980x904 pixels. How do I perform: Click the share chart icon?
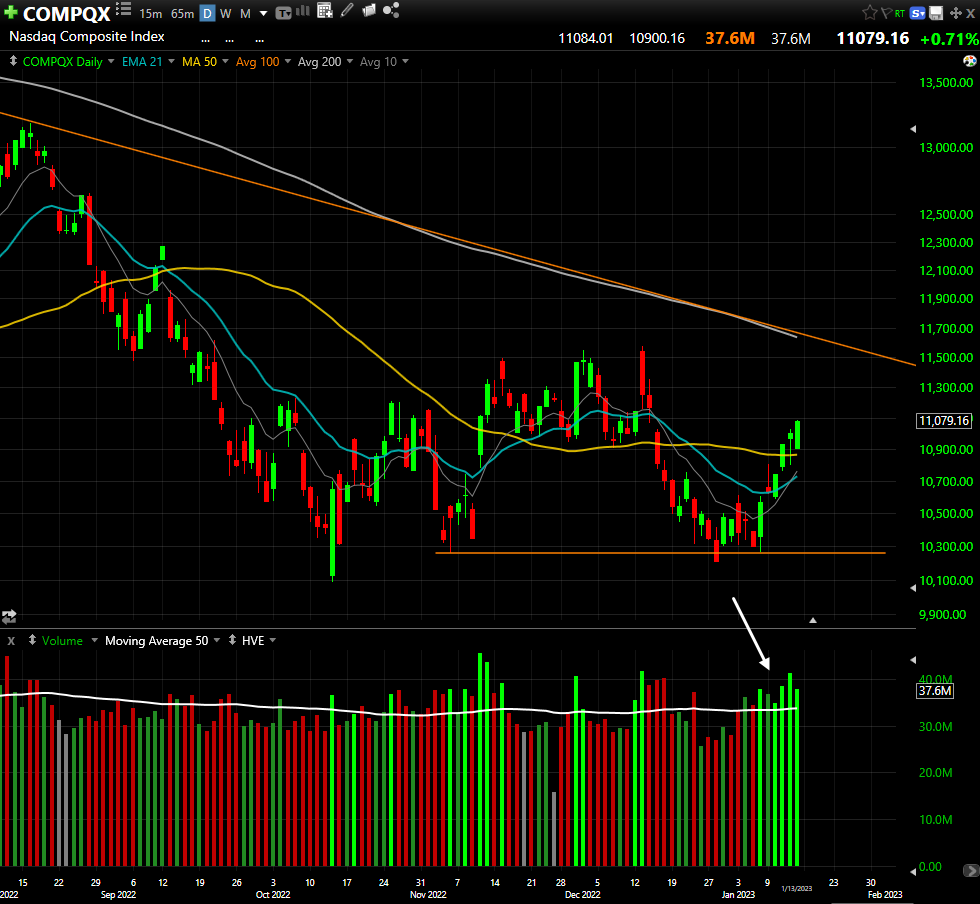coord(391,10)
